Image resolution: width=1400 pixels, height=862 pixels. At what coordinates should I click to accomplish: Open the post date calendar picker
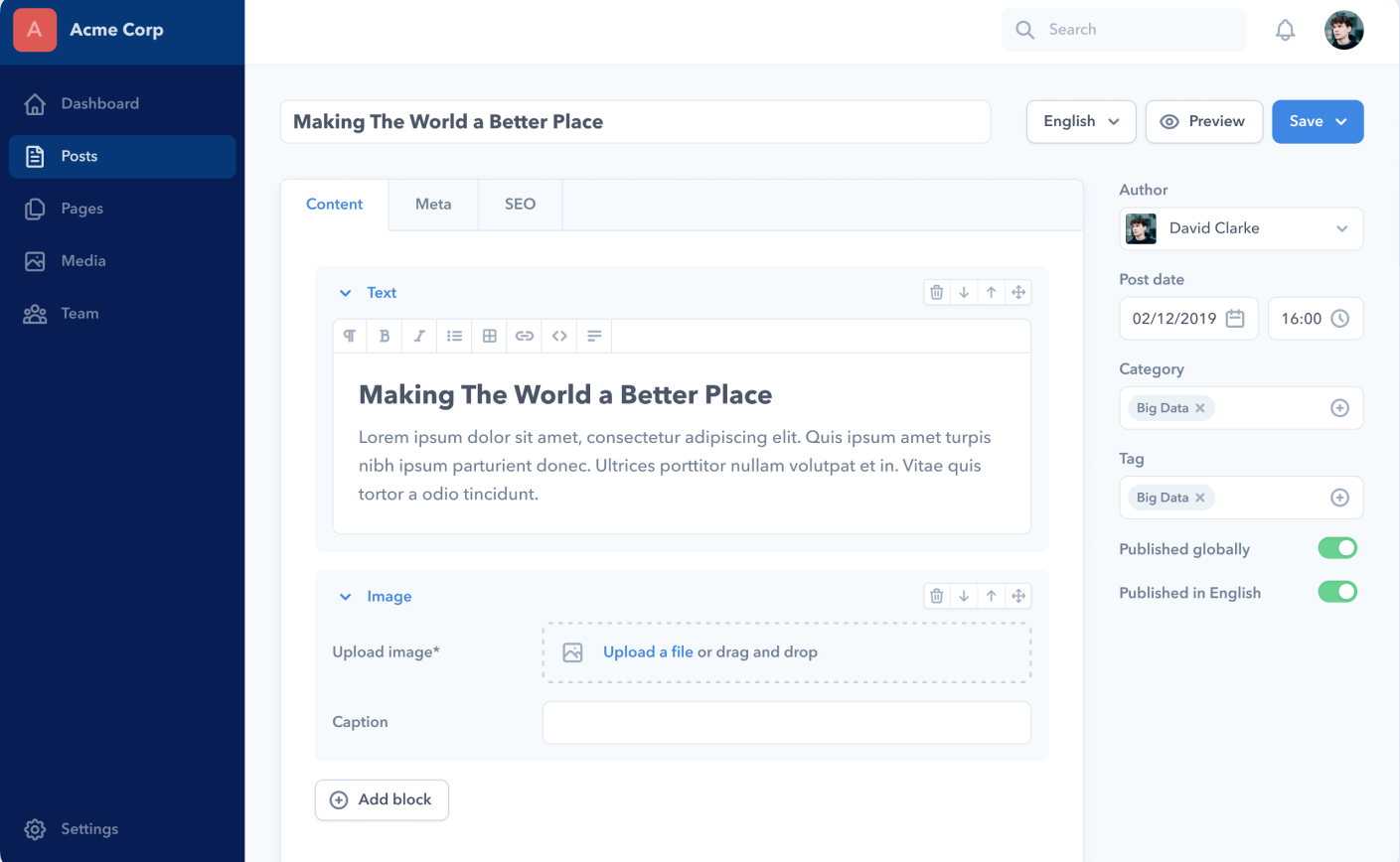(x=1235, y=319)
